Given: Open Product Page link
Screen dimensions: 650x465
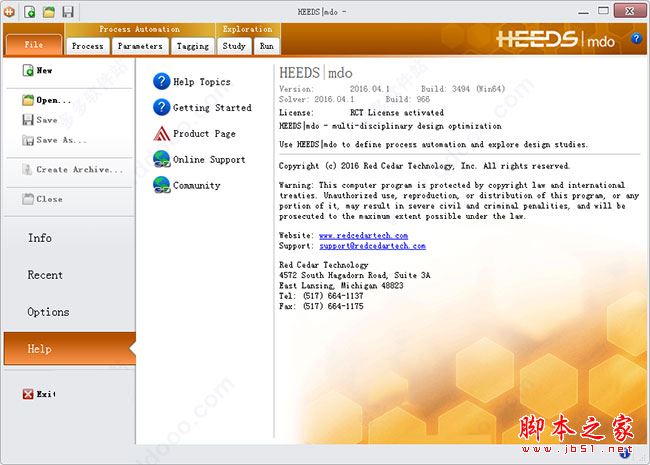Looking at the screenshot, I should [204, 133].
